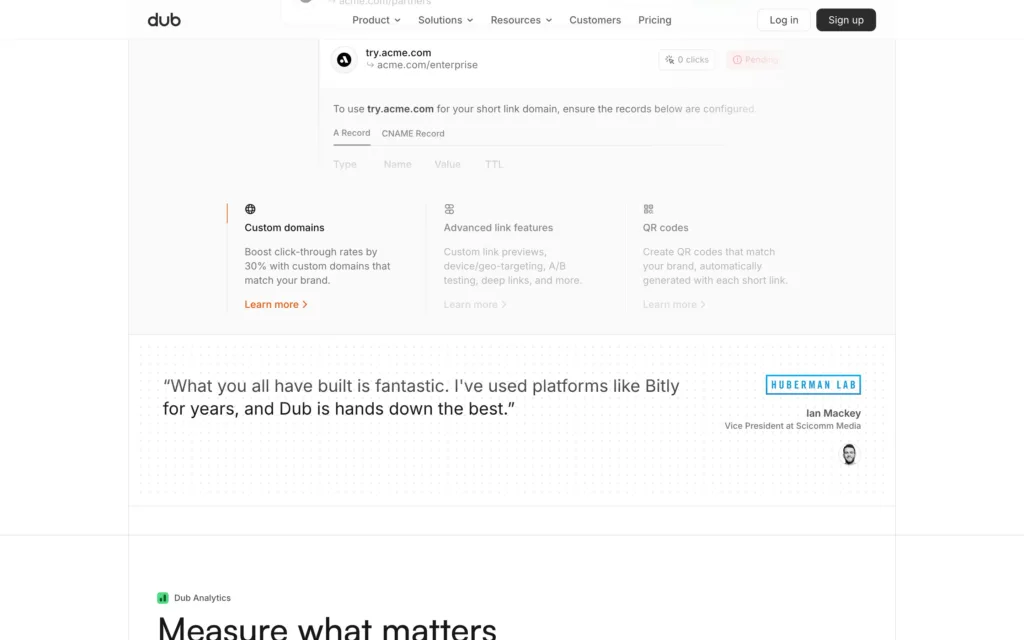Image resolution: width=1024 pixels, height=640 pixels.
Task: Click the try.acme.com domain name
Action: click(398, 53)
